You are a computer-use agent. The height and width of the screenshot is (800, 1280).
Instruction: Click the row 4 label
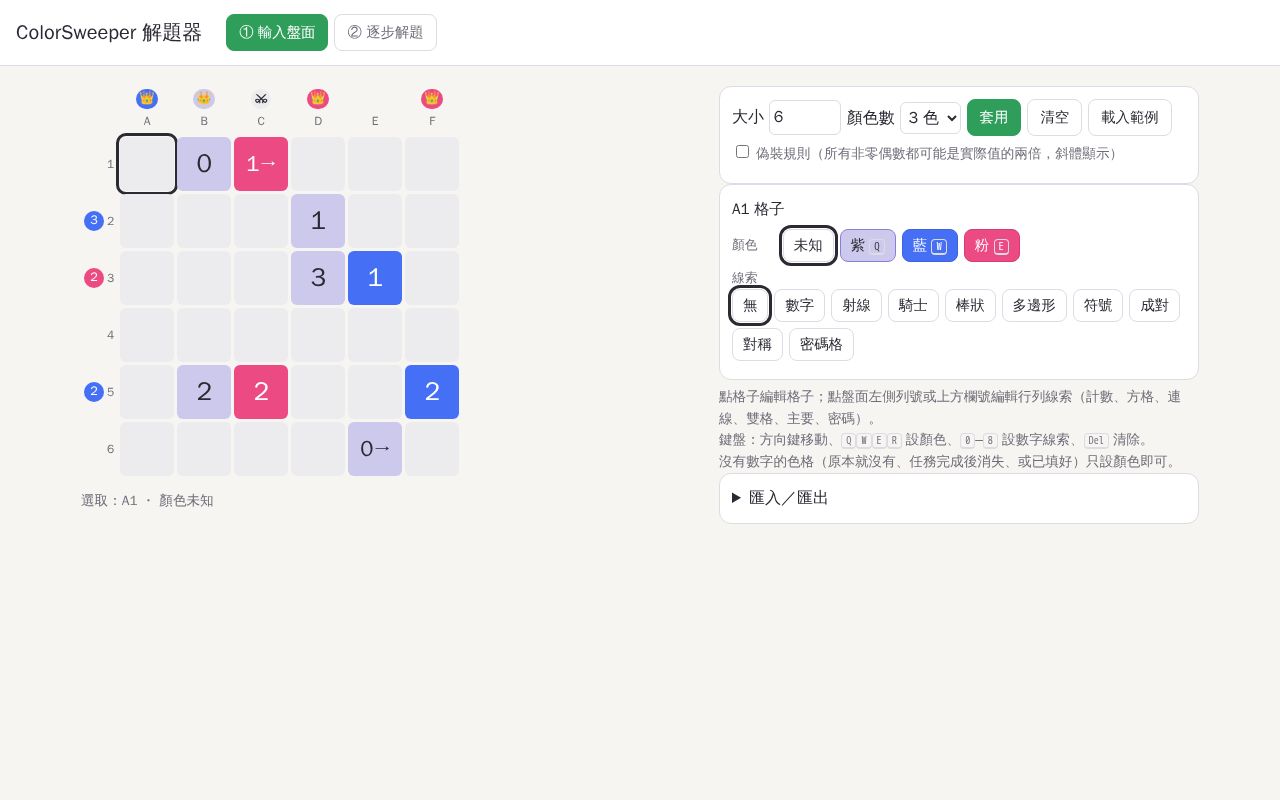(x=110, y=335)
